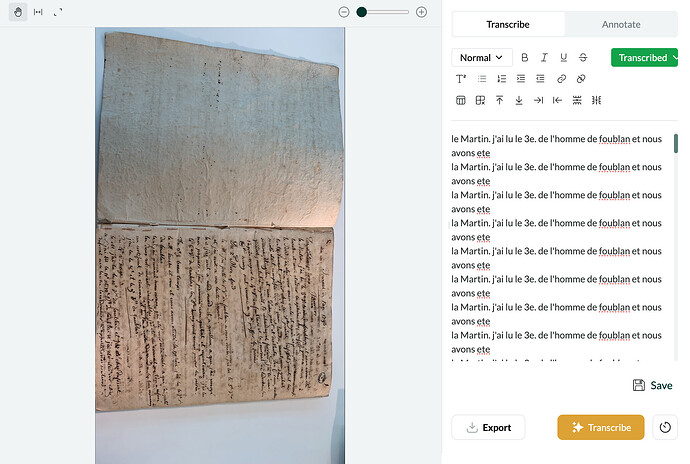Viewport: 690px width, 464px height.
Task: Open the version history icon
Action: pyautogui.click(x=665, y=427)
